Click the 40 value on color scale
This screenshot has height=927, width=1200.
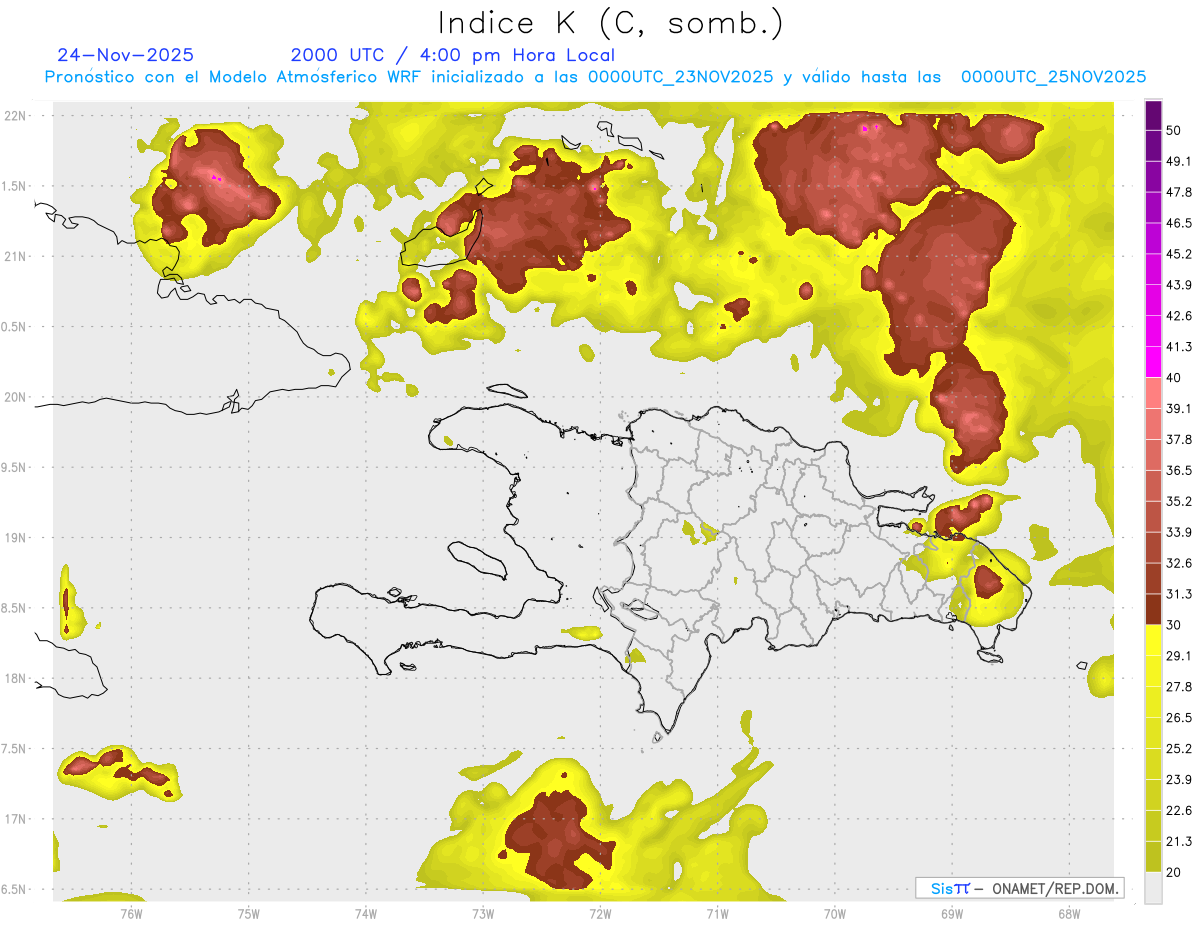point(1175,377)
